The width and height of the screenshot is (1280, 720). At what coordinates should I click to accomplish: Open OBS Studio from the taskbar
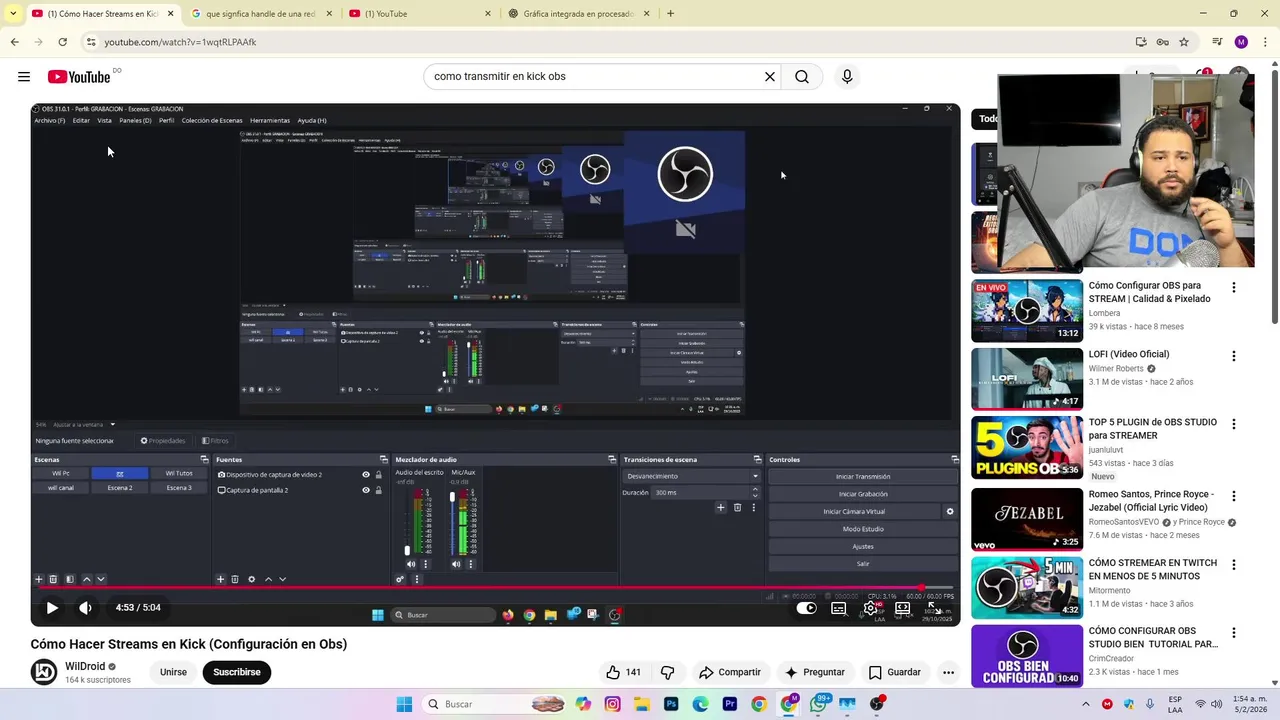click(x=877, y=704)
